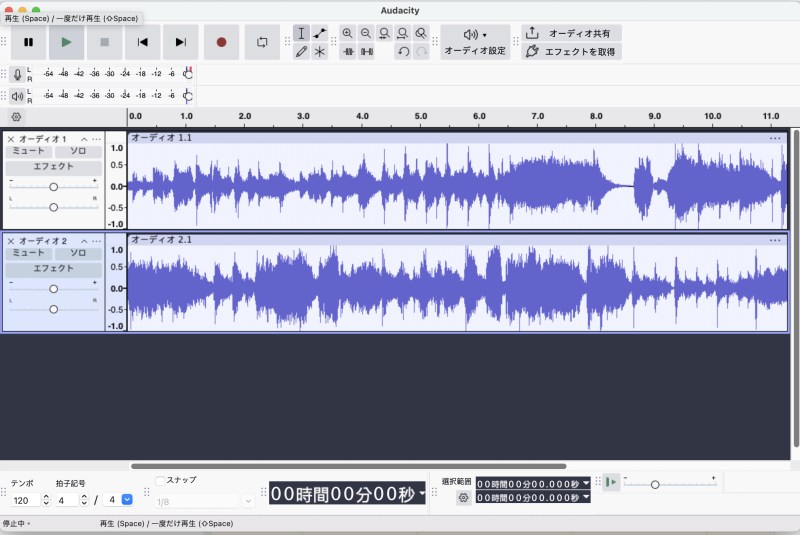Open clip オーディオ 1.1 options menu
Viewport: 800px width, 535px height.
tap(775, 138)
